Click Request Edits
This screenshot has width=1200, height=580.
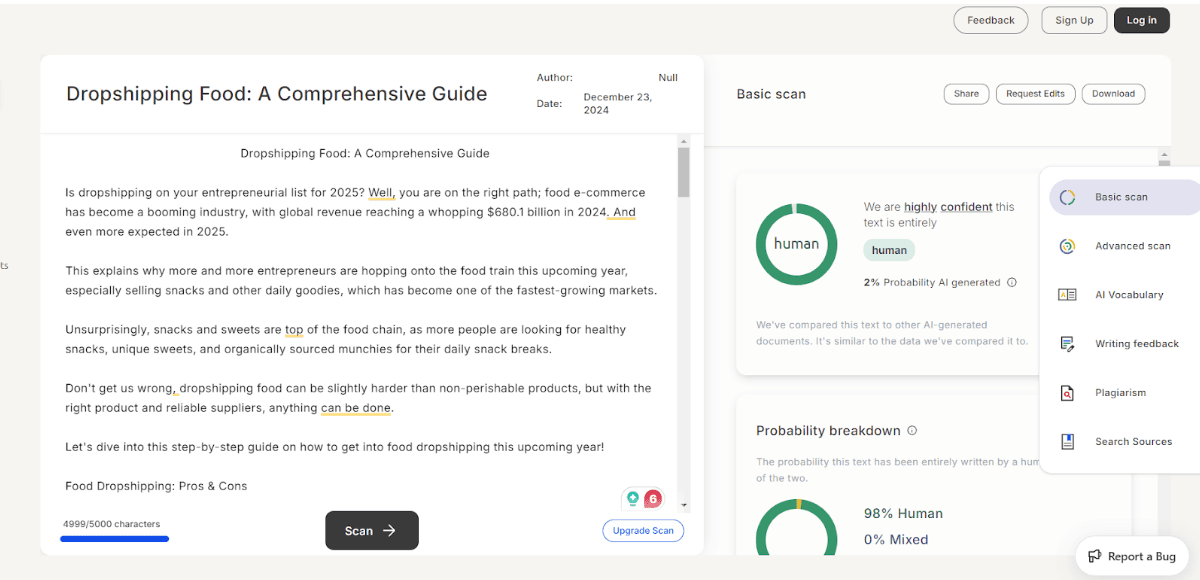[1035, 94]
